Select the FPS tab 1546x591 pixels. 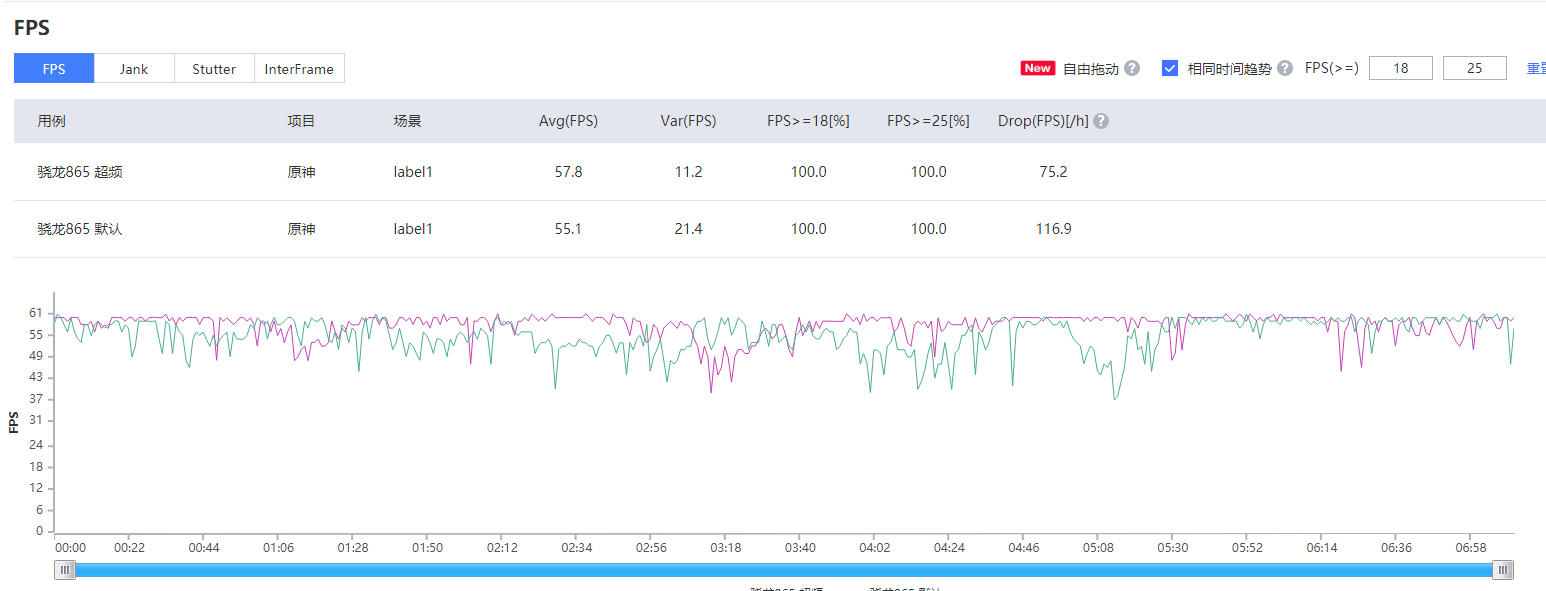pos(54,69)
